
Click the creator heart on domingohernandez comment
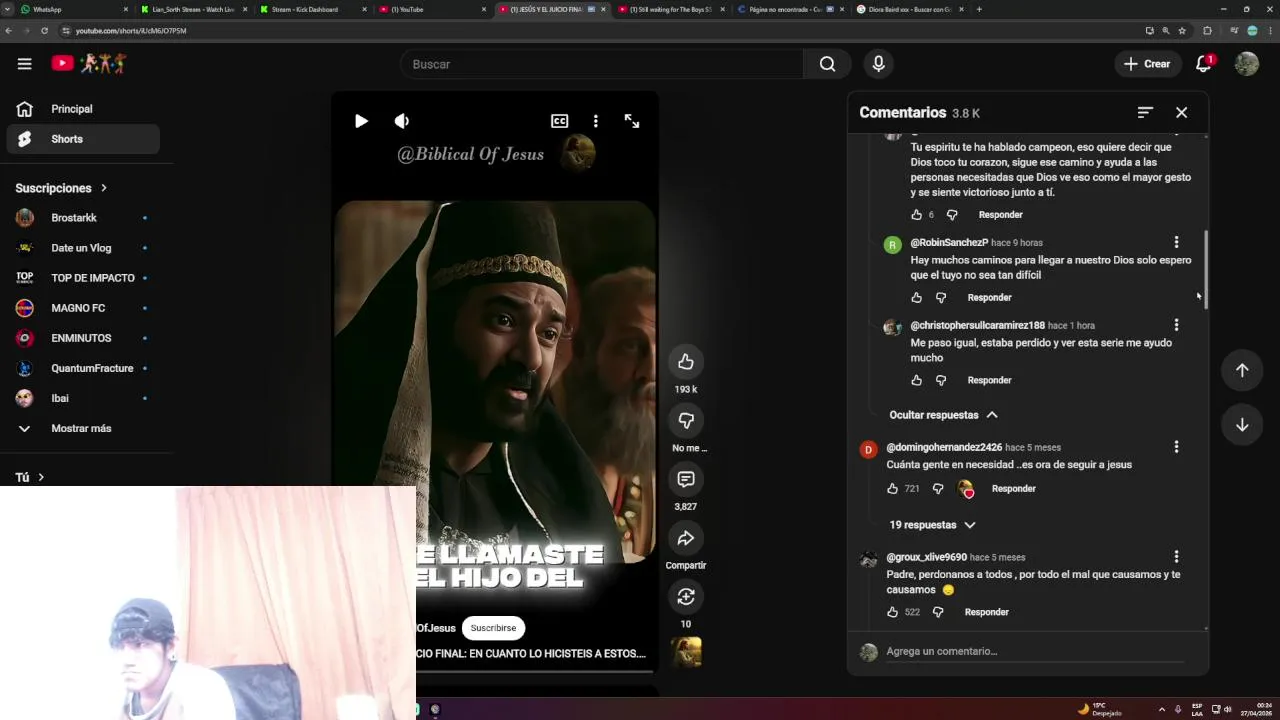click(965, 489)
